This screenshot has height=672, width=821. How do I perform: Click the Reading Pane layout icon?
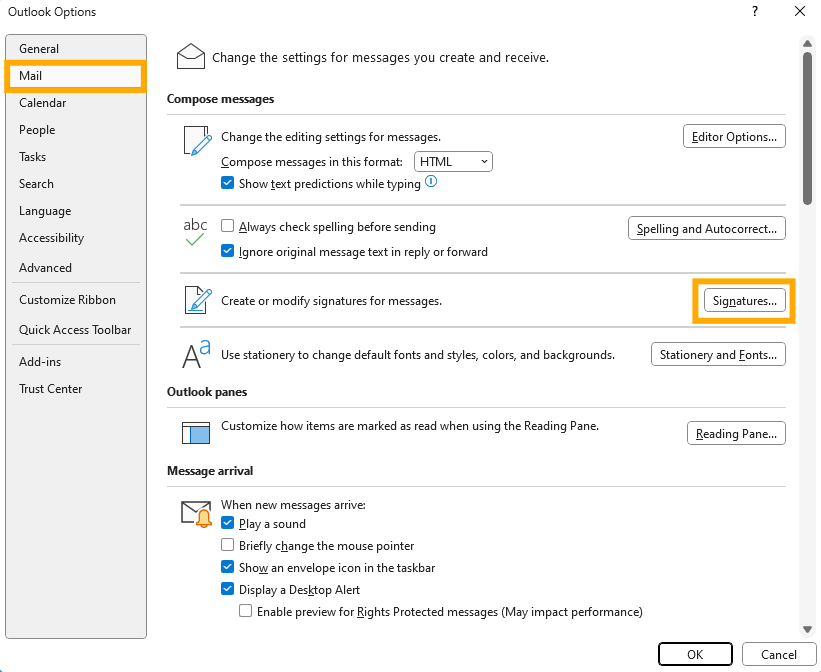point(196,433)
